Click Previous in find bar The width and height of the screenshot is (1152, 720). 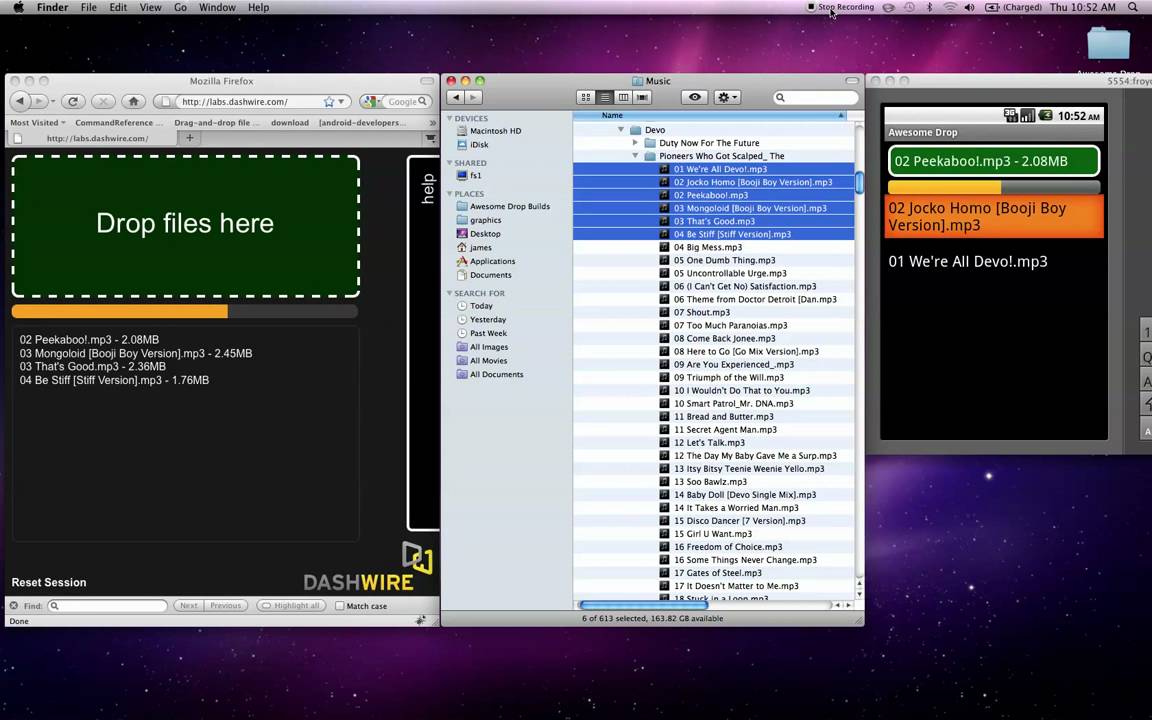pos(226,605)
